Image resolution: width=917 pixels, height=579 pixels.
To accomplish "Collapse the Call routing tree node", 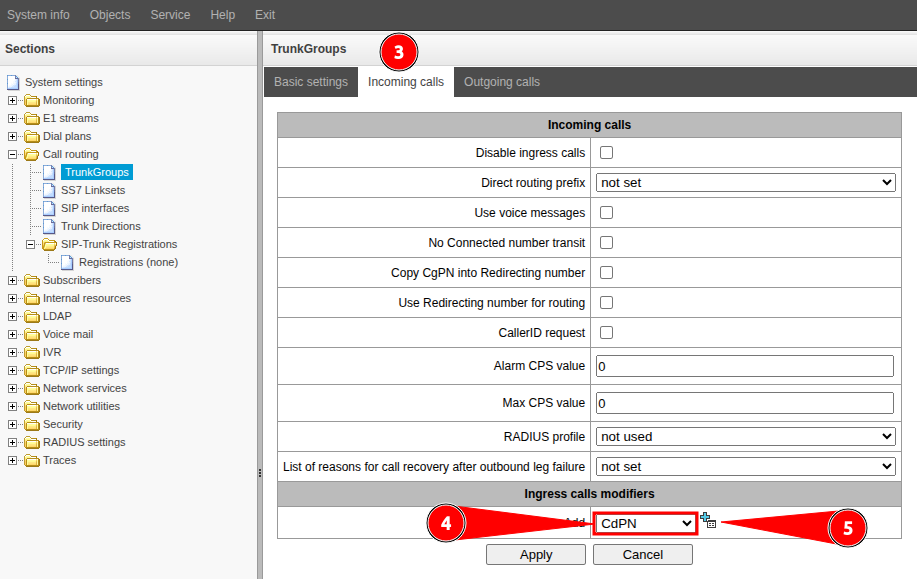I will (x=12, y=154).
